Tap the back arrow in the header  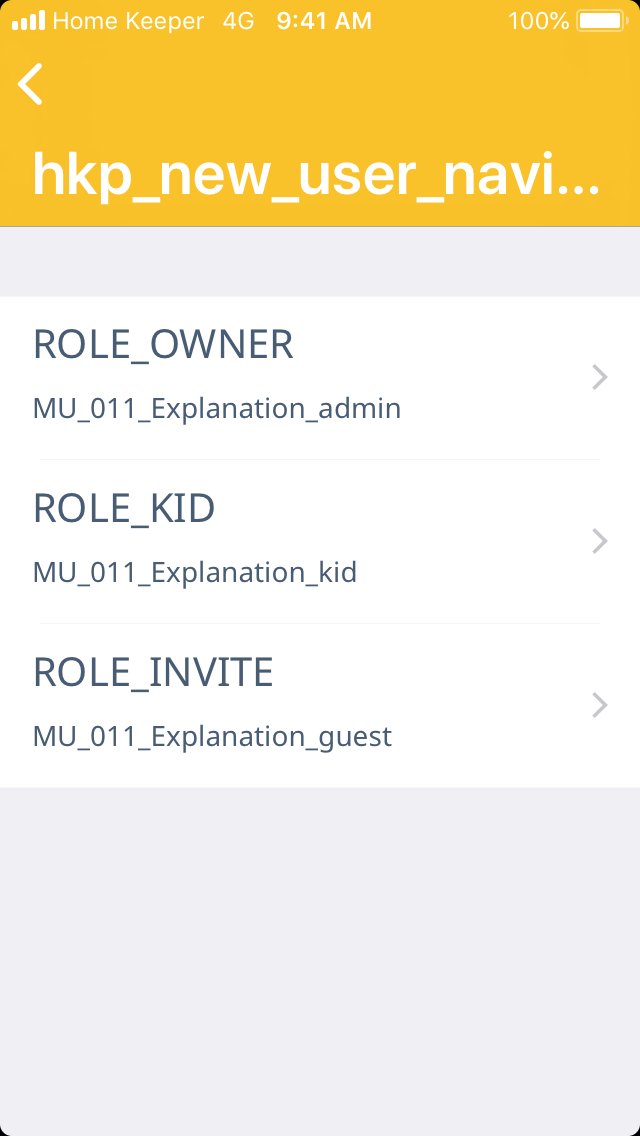(31, 84)
